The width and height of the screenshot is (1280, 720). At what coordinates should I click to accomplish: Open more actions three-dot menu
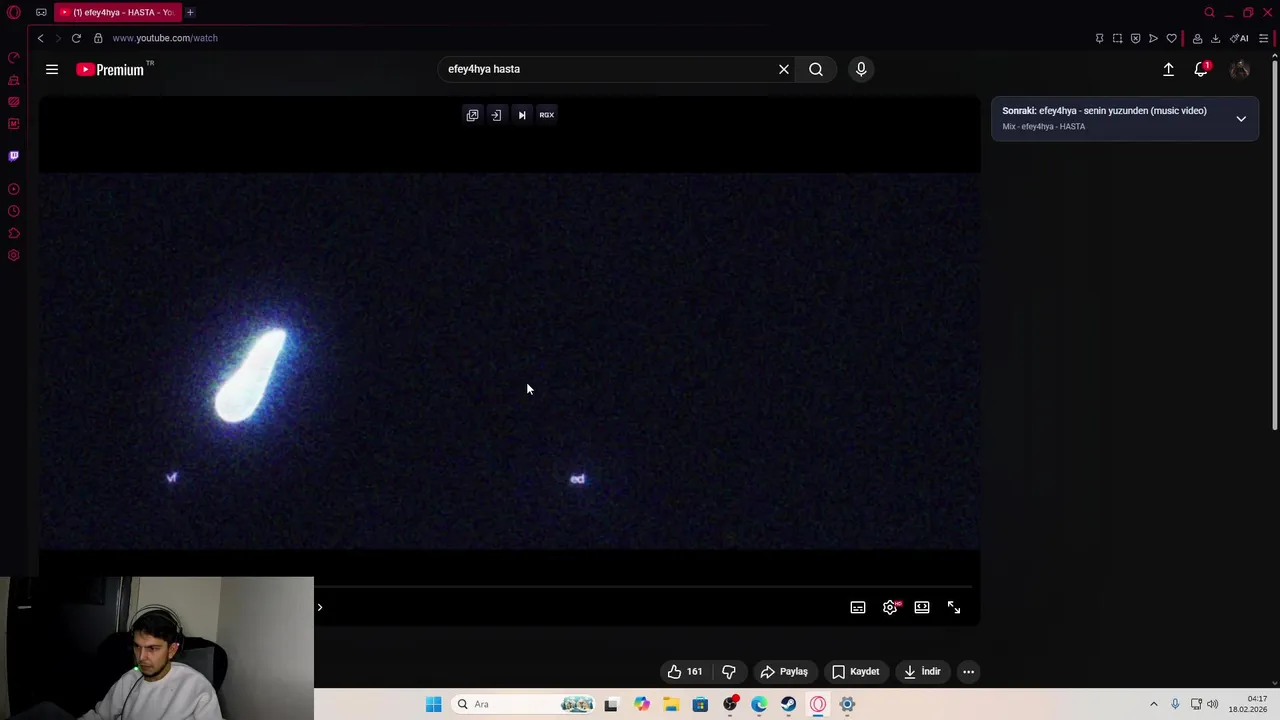968,671
